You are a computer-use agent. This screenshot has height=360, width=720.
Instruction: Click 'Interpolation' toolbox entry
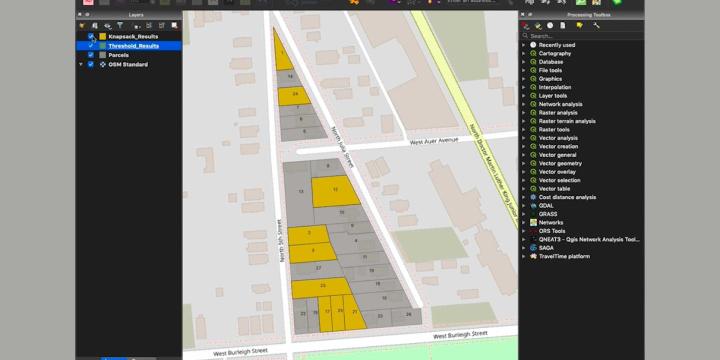point(555,87)
